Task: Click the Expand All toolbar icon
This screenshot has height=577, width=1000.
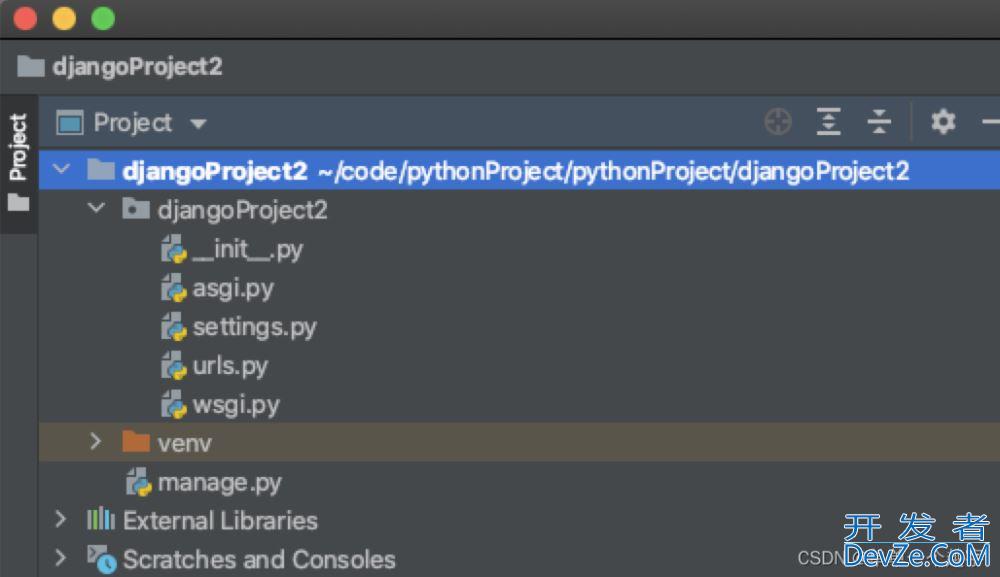Action: [x=828, y=121]
